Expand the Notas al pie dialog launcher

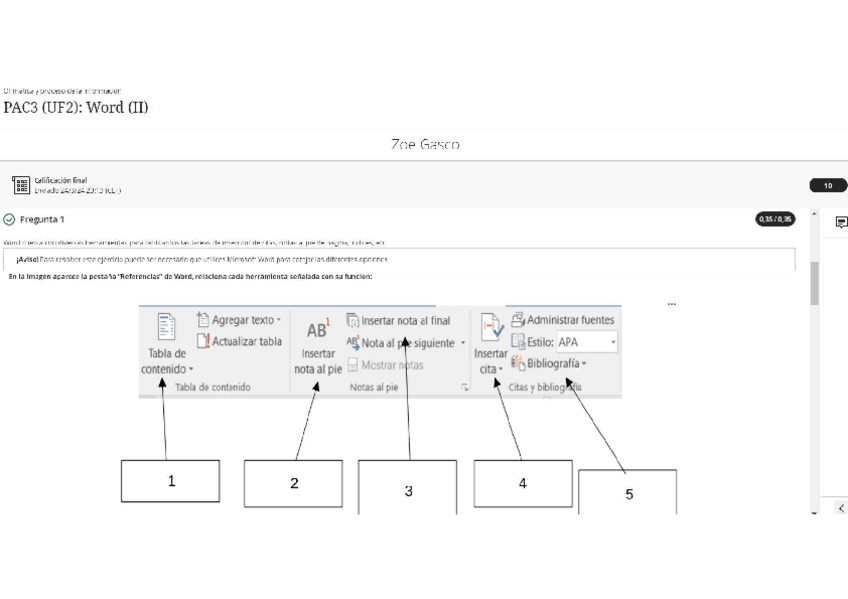point(465,387)
